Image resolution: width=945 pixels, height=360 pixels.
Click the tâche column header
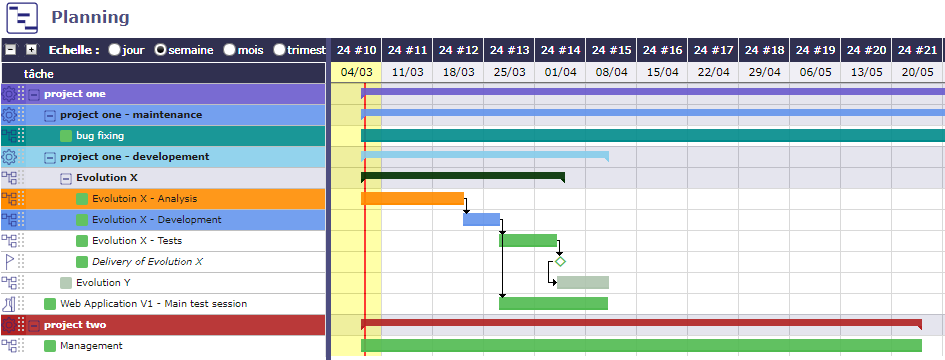(163, 74)
